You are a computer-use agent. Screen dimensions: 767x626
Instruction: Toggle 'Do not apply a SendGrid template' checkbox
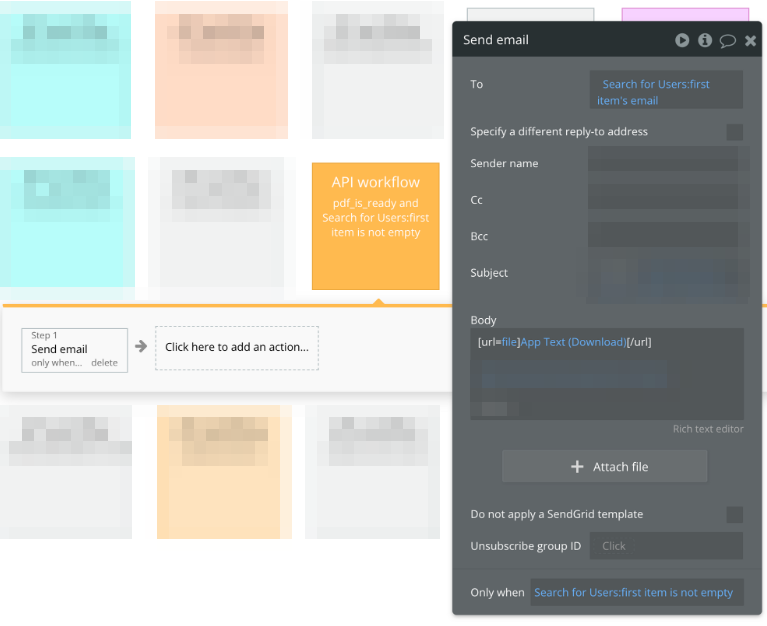(x=734, y=515)
